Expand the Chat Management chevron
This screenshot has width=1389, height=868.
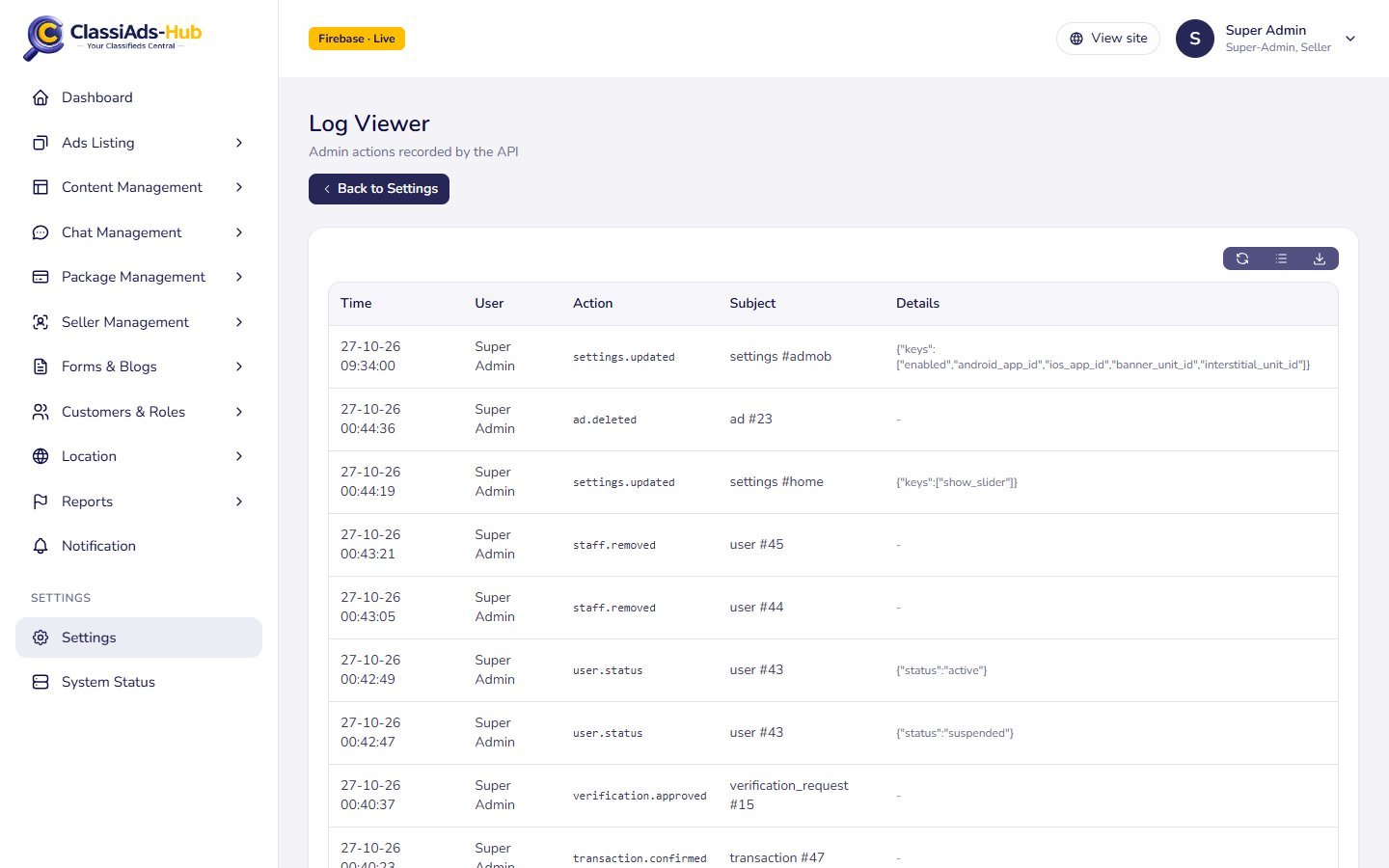click(x=239, y=232)
